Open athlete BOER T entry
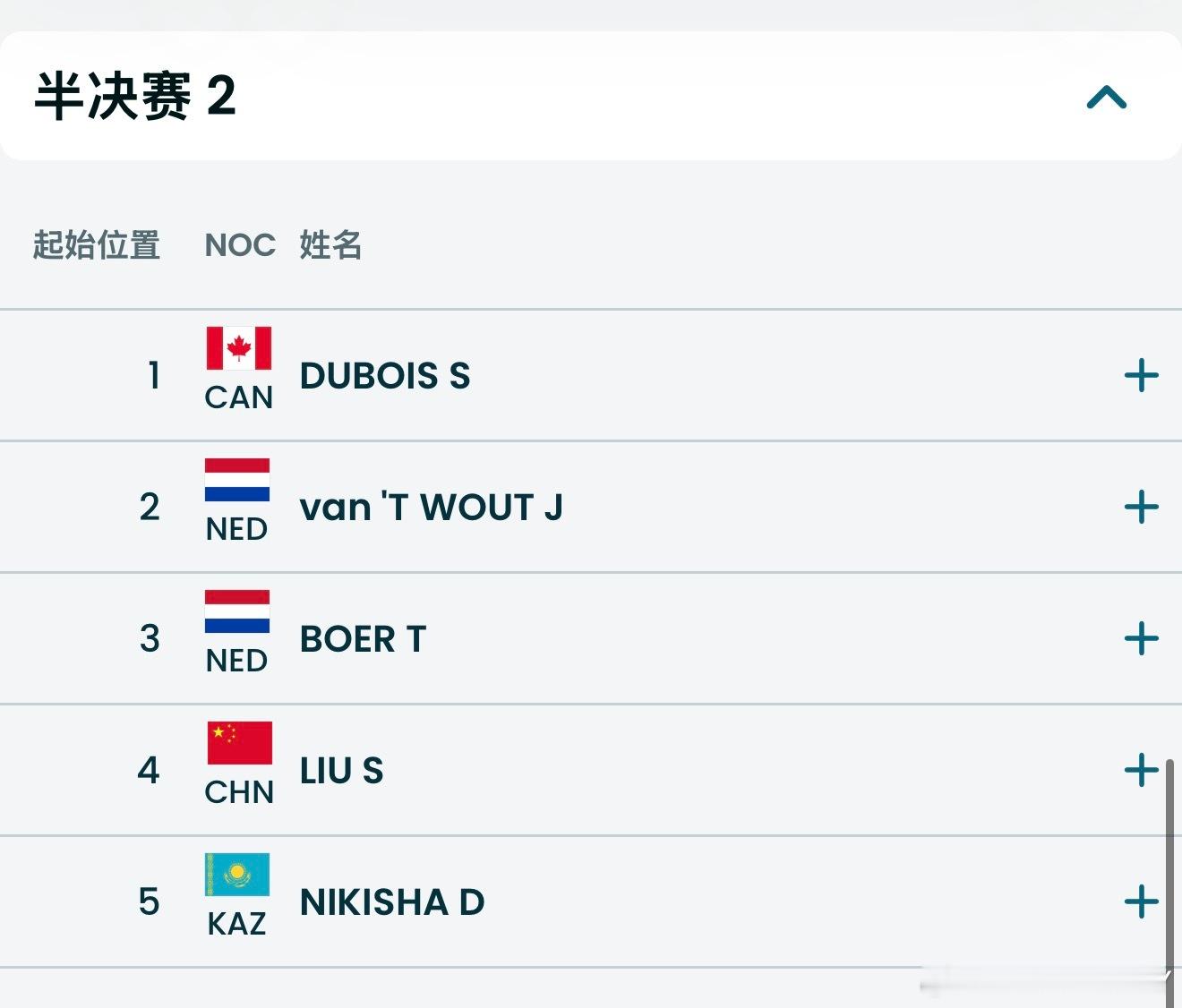The width and height of the screenshot is (1182, 1008). [x=363, y=639]
